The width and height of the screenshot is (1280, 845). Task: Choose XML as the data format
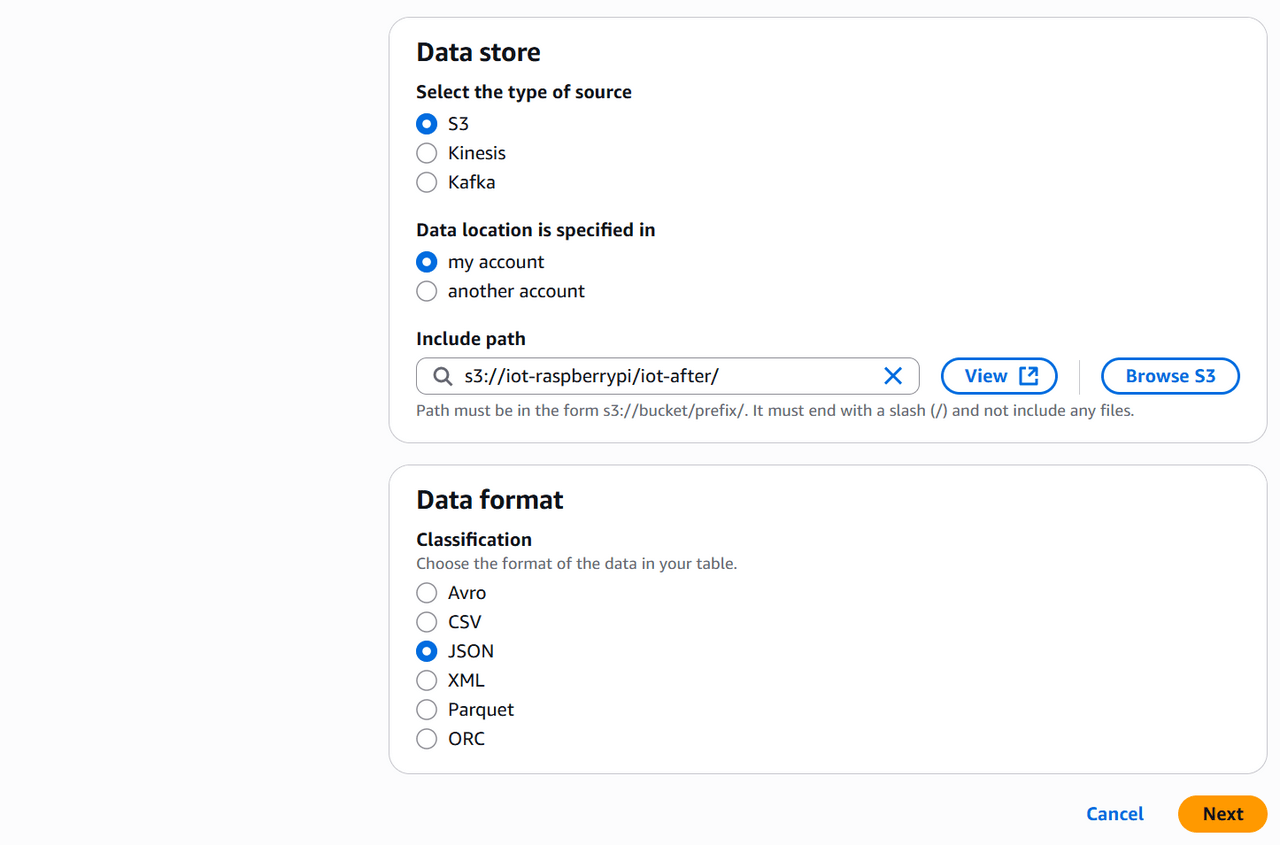(x=427, y=680)
